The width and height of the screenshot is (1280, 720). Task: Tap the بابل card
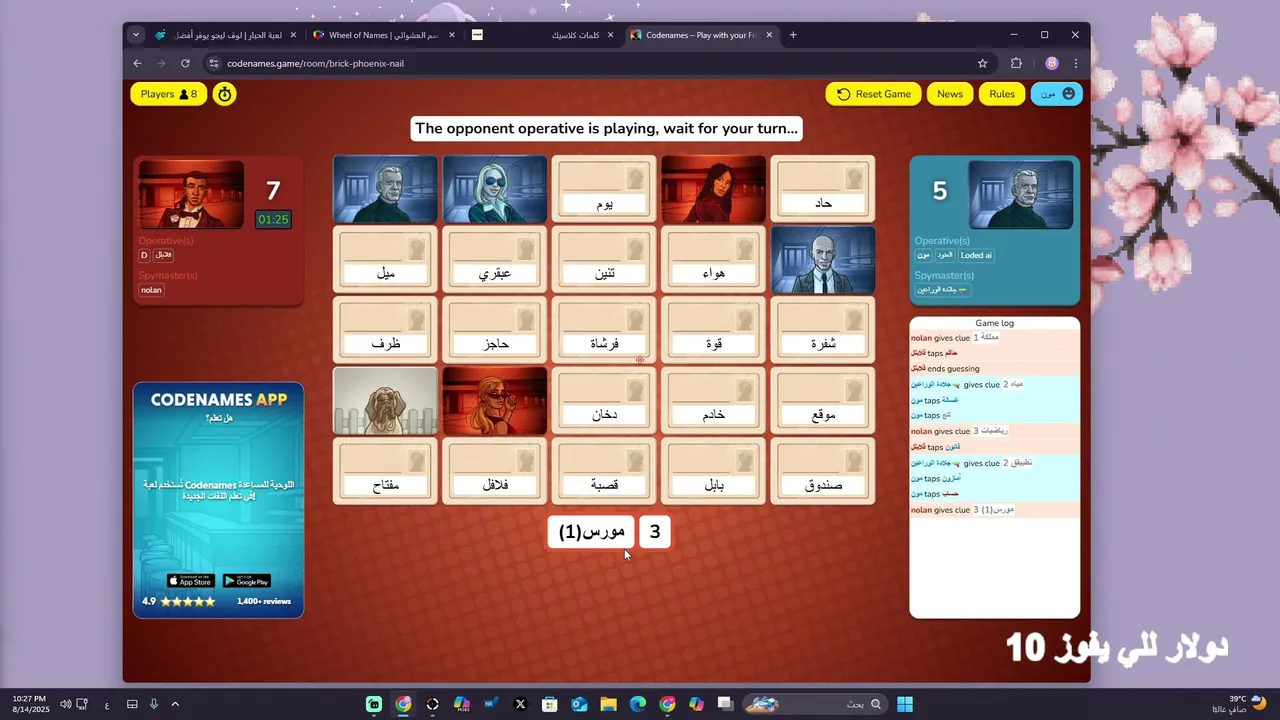click(x=714, y=471)
